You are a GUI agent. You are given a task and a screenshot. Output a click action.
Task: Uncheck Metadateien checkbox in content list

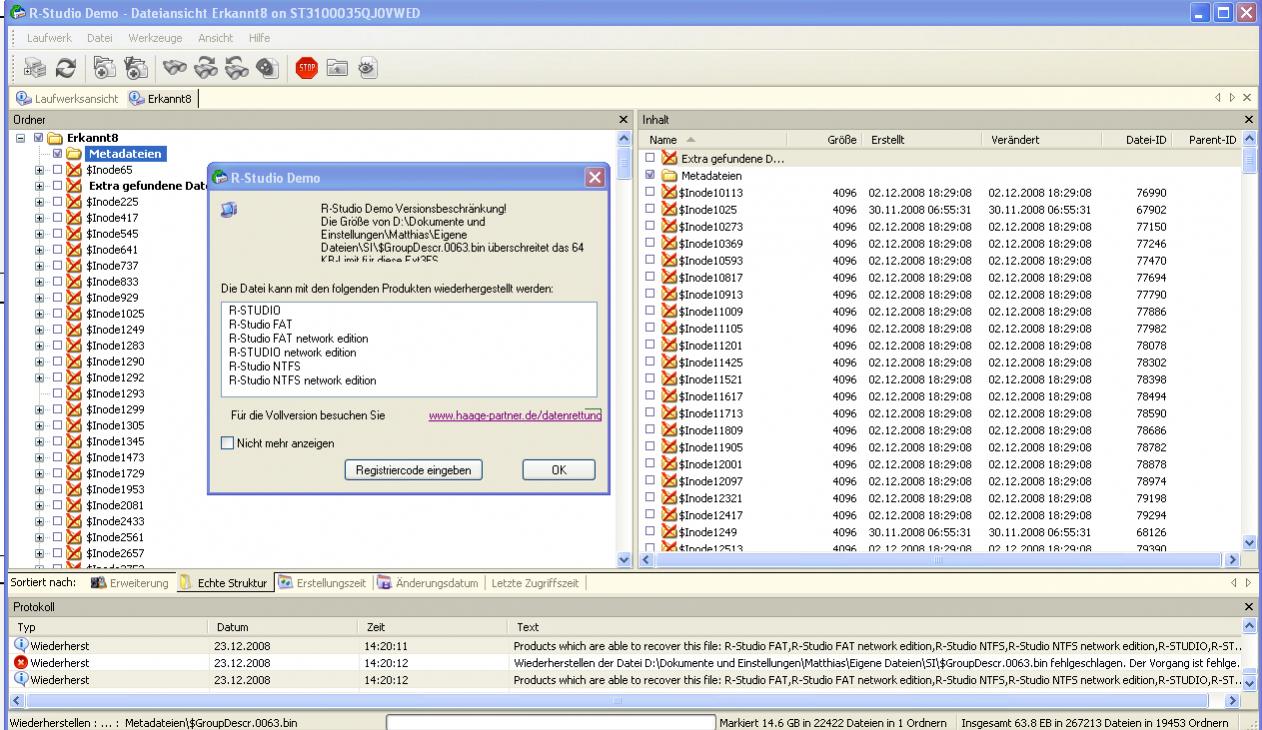coord(651,177)
